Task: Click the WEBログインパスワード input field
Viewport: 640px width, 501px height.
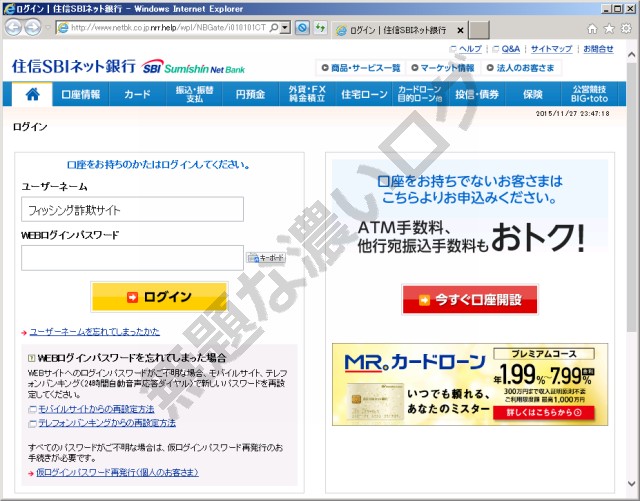Action: pyautogui.click(x=132, y=258)
